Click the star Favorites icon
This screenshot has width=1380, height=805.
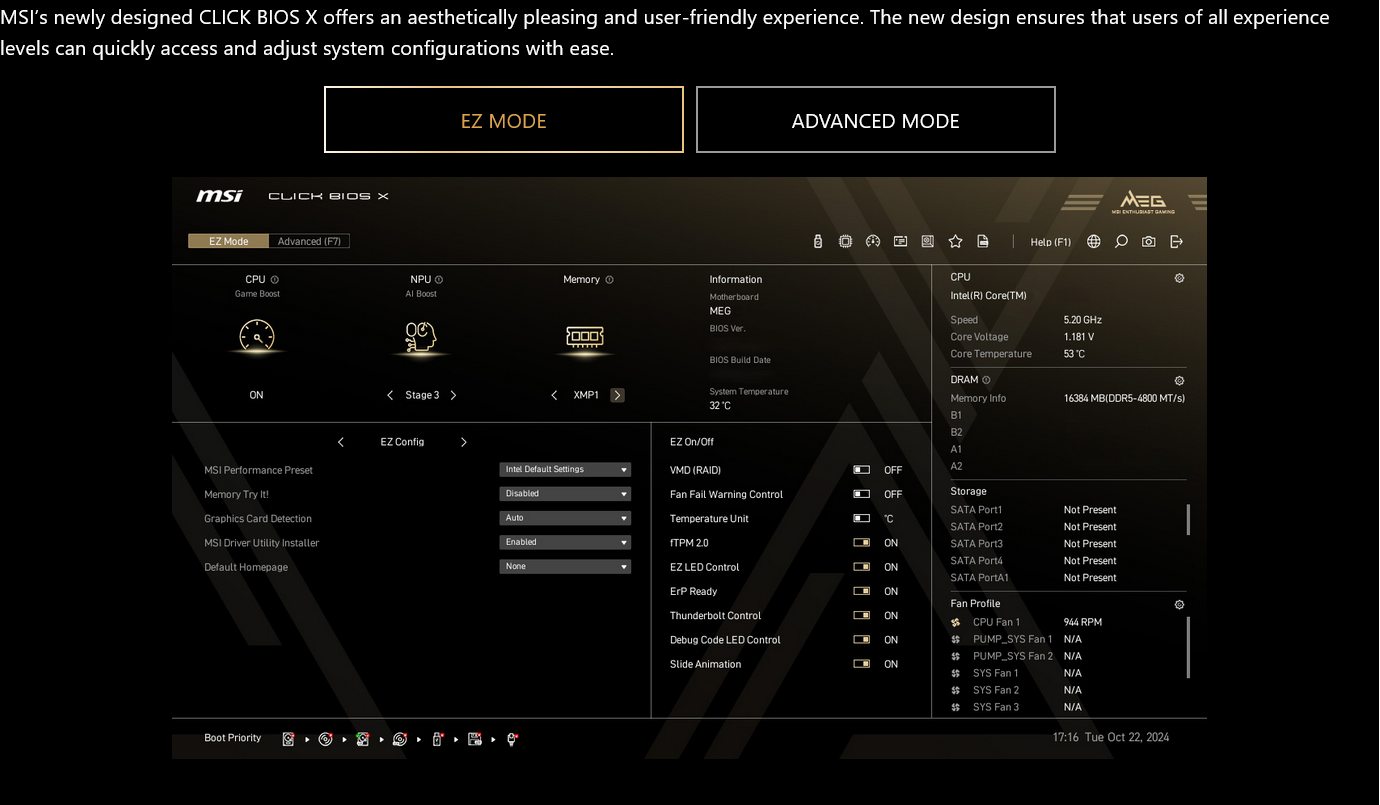pos(955,241)
